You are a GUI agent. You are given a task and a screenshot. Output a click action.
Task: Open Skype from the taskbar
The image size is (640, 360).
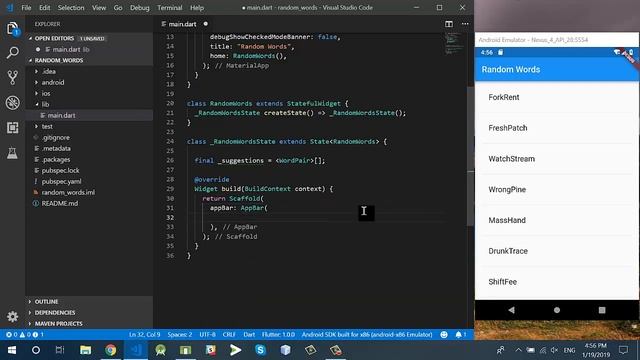point(260,350)
